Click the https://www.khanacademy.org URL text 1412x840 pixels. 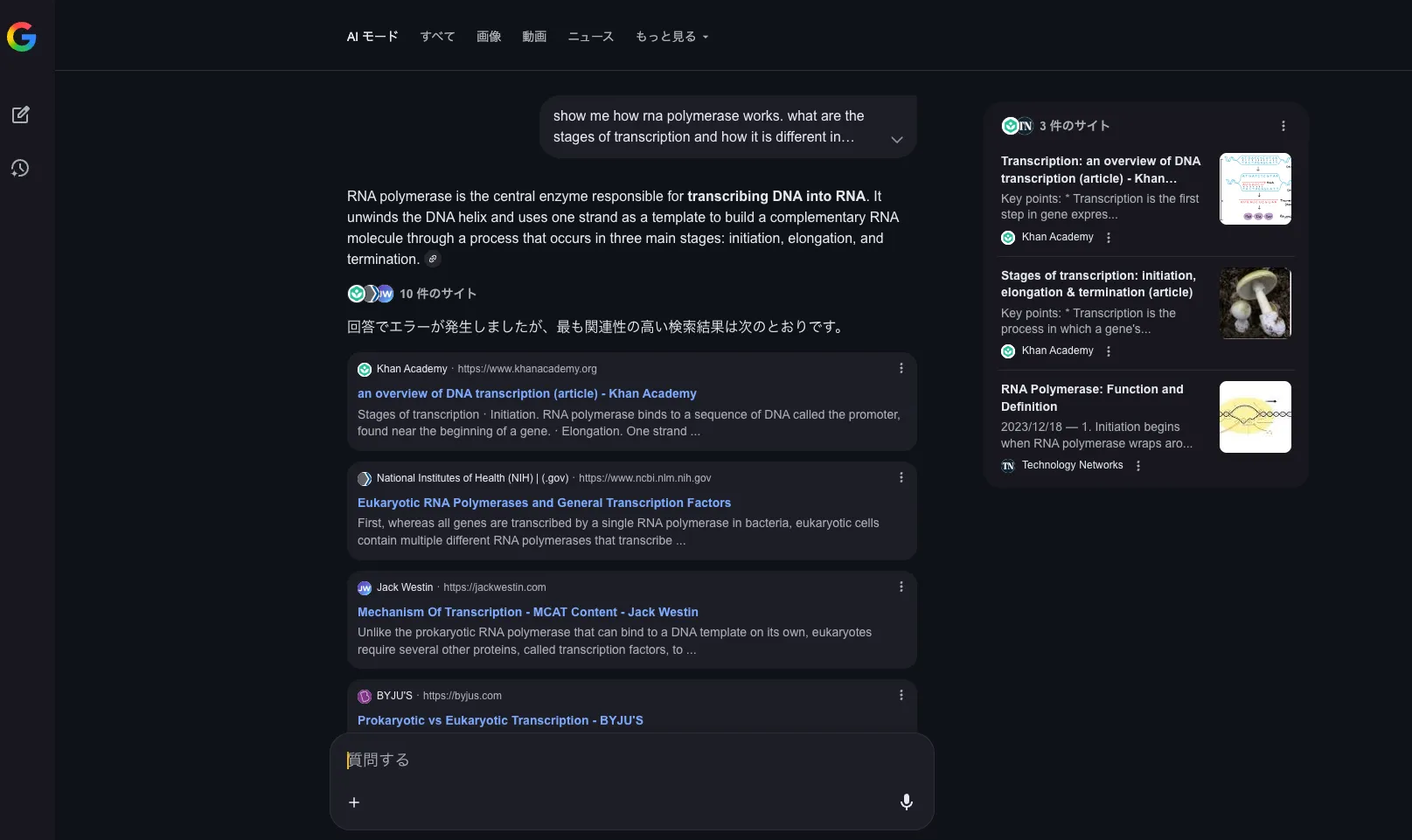(527, 369)
